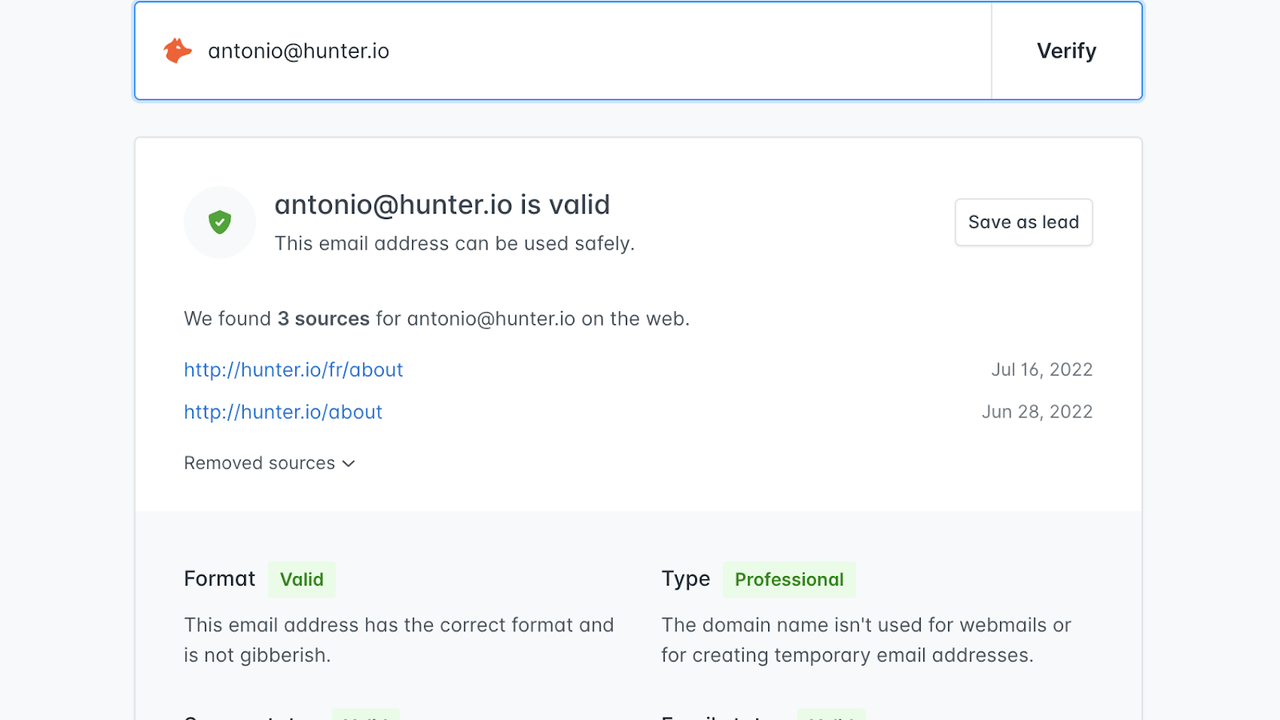Click the green Valid badge beside Format
This screenshot has width=1280, height=720.
pos(301,580)
